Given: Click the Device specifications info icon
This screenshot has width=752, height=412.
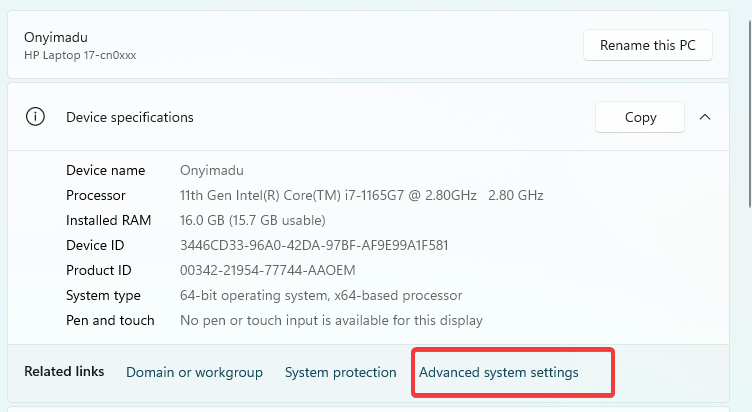Looking at the screenshot, I should 35,117.
